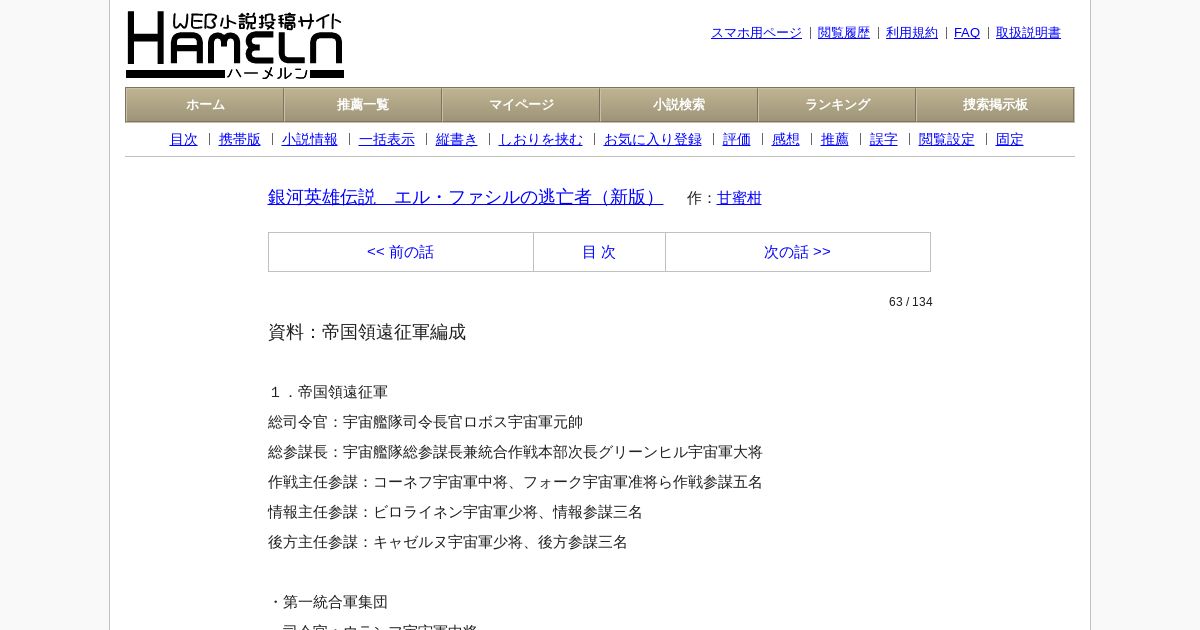Click the page counter 63 / 134
Viewport: 1200px width, 630px height.
click(x=911, y=302)
